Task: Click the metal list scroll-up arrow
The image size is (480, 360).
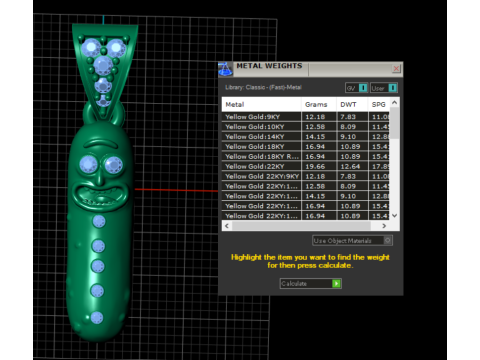Action: click(395, 103)
